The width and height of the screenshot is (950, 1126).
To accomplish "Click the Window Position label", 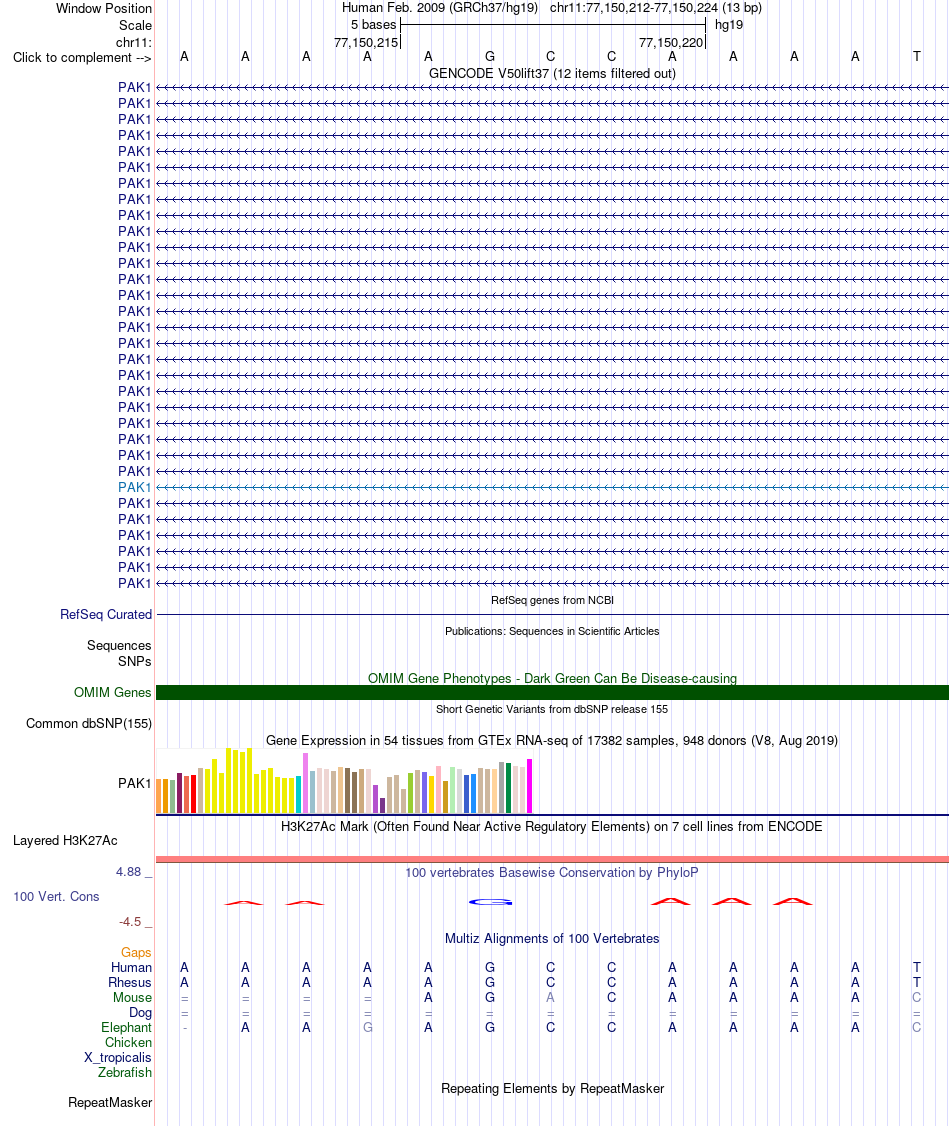I will pyautogui.click(x=104, y=9).
